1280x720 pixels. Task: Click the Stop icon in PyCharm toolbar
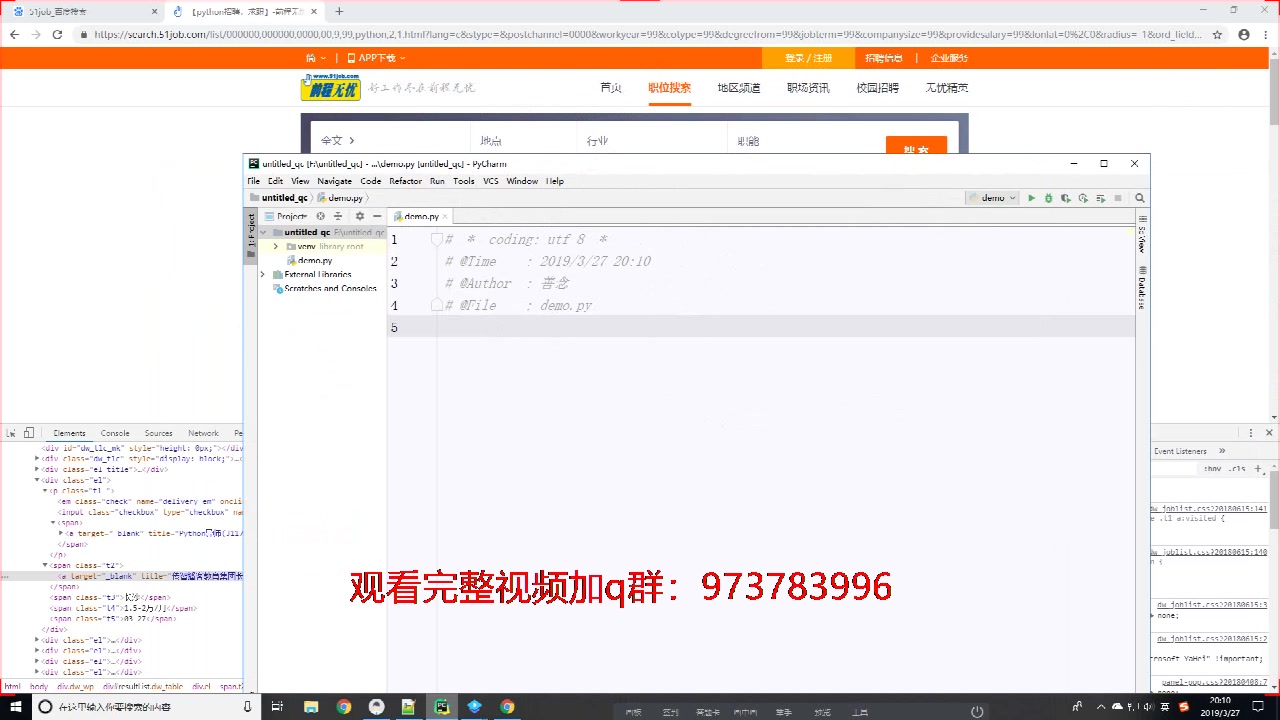pos(1117,197)
